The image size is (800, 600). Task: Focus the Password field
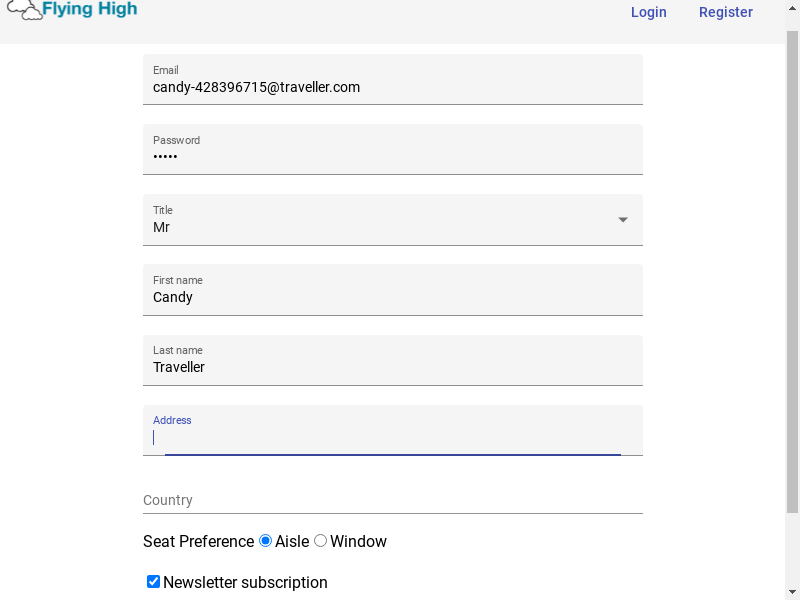pos(392,157)
